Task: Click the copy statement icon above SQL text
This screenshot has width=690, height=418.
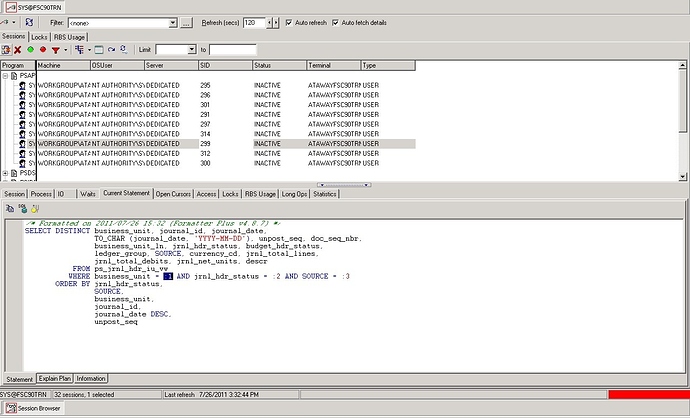Action: (x=10, y=209)
